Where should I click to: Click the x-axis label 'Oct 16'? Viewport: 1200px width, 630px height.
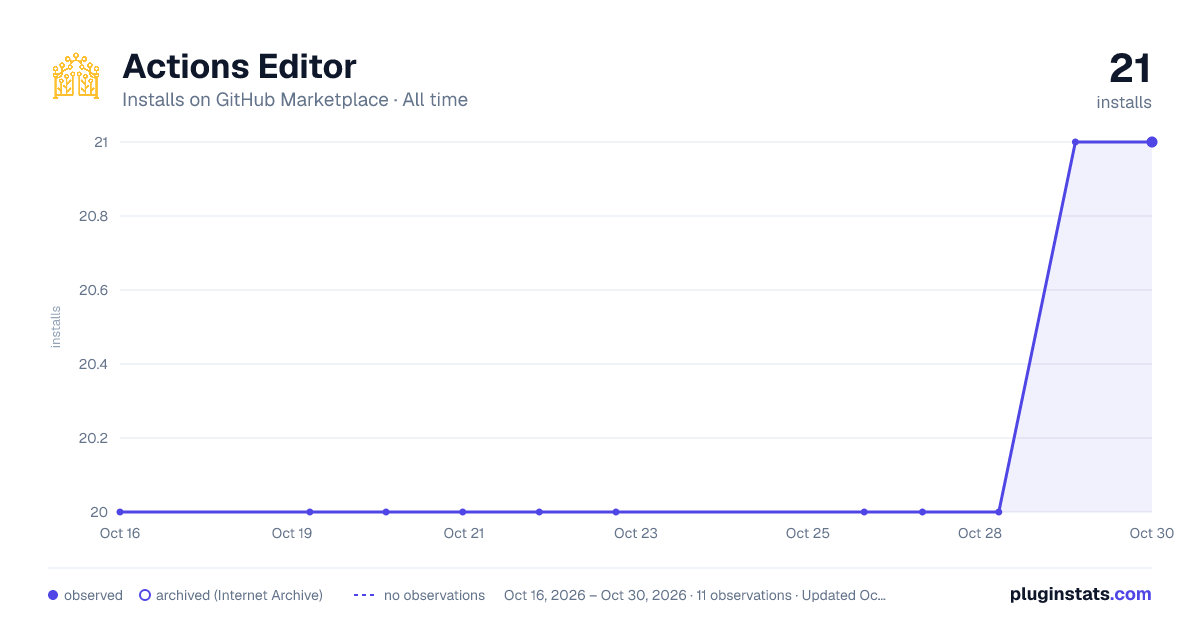tap(120, 533)
